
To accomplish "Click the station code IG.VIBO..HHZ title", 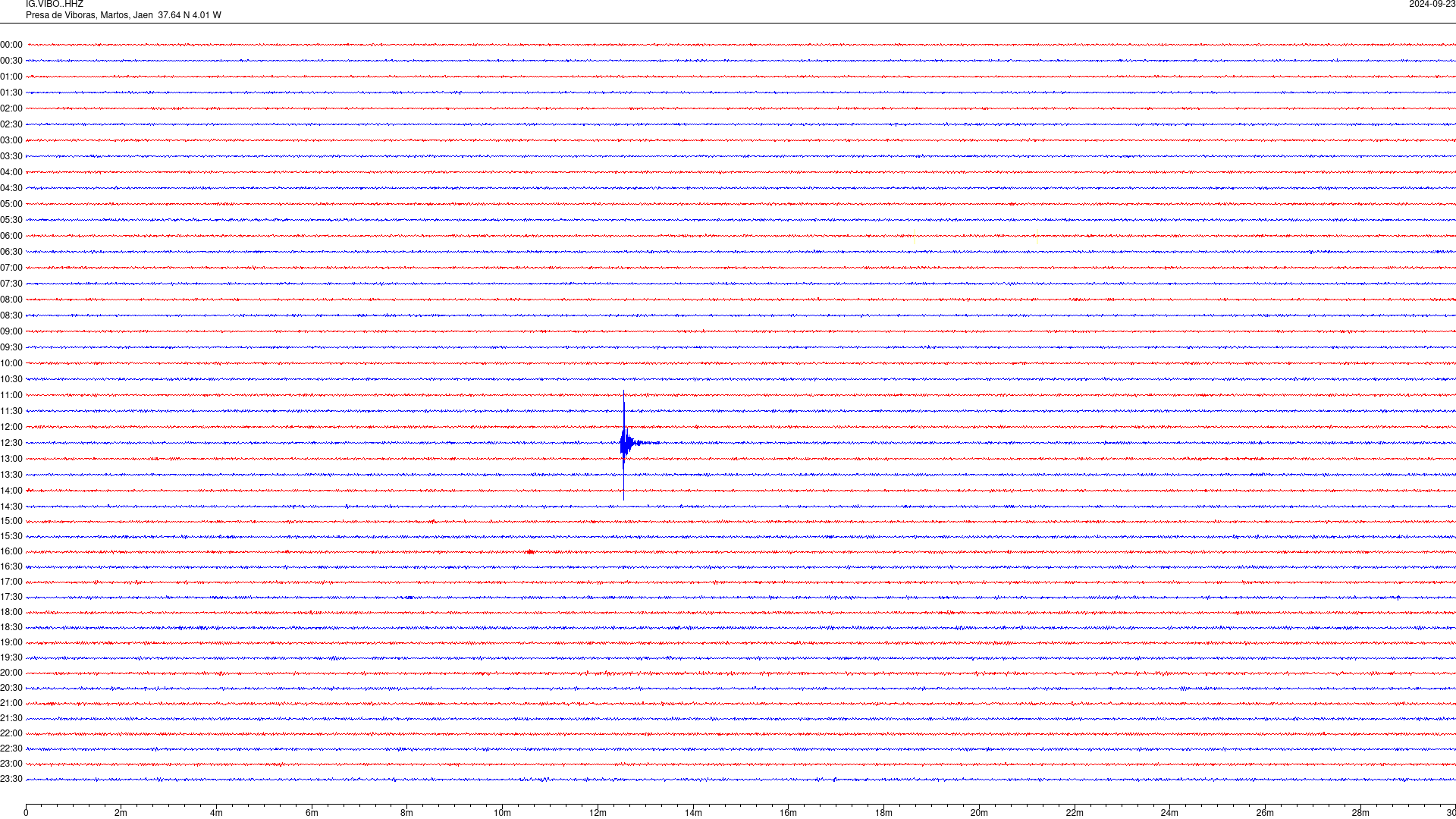I will (x=55, y=4).
